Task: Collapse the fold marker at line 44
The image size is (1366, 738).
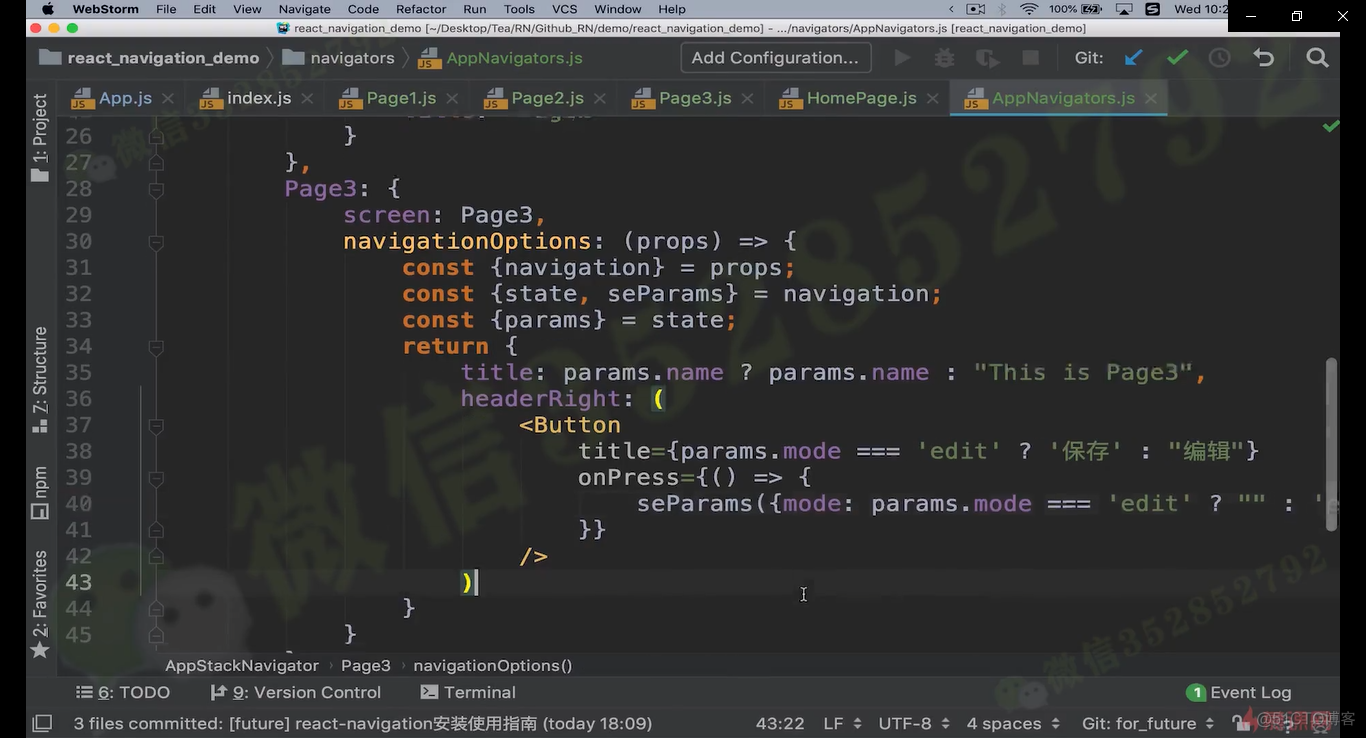Action: click(156, 608)
